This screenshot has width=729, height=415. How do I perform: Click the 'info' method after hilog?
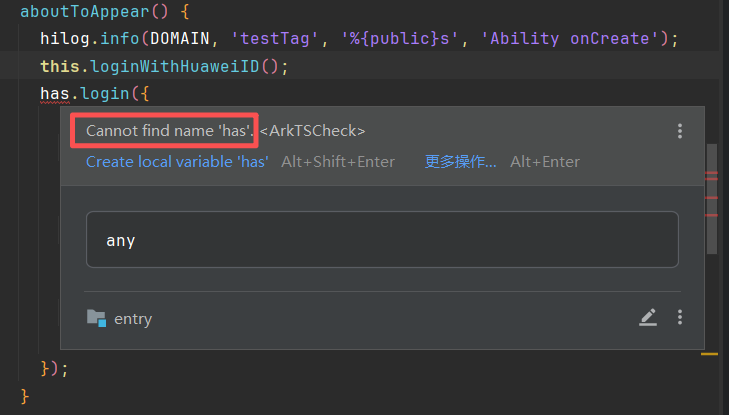[x=120, y=39]
